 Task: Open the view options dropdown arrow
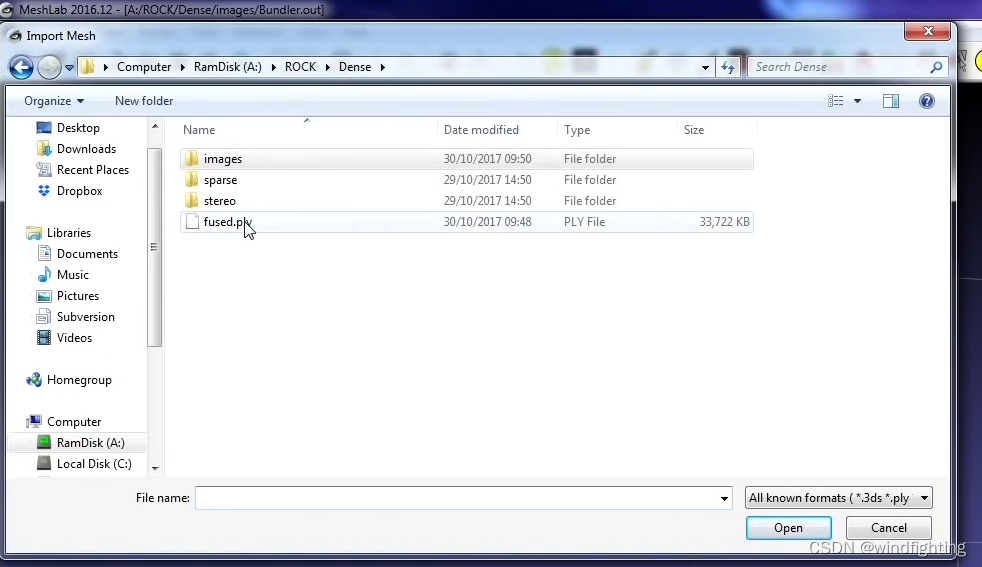[x=857, y=101]
